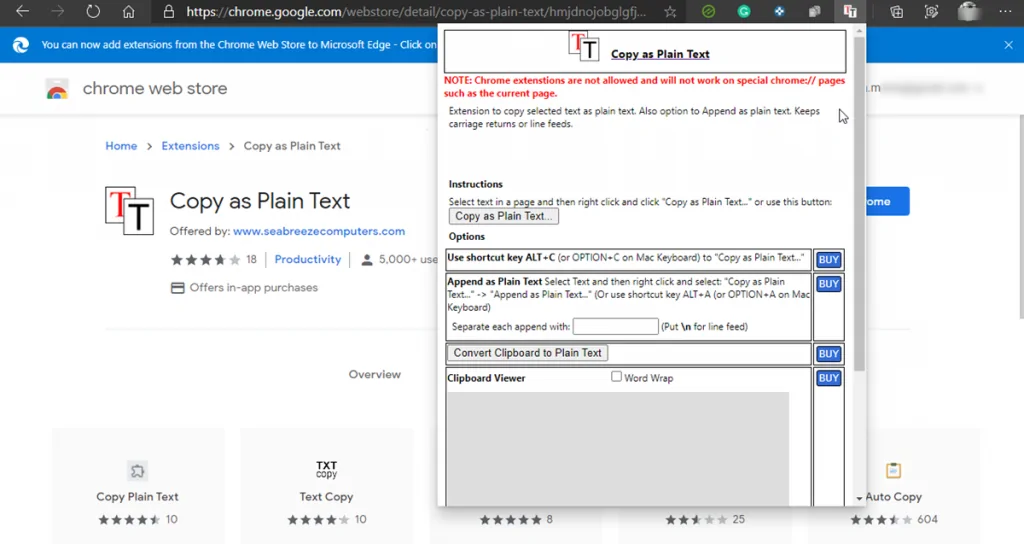This screenshot has height=544, width=1024.
Task: Switch to the Overview tab
Action: (x=374, y=375)
